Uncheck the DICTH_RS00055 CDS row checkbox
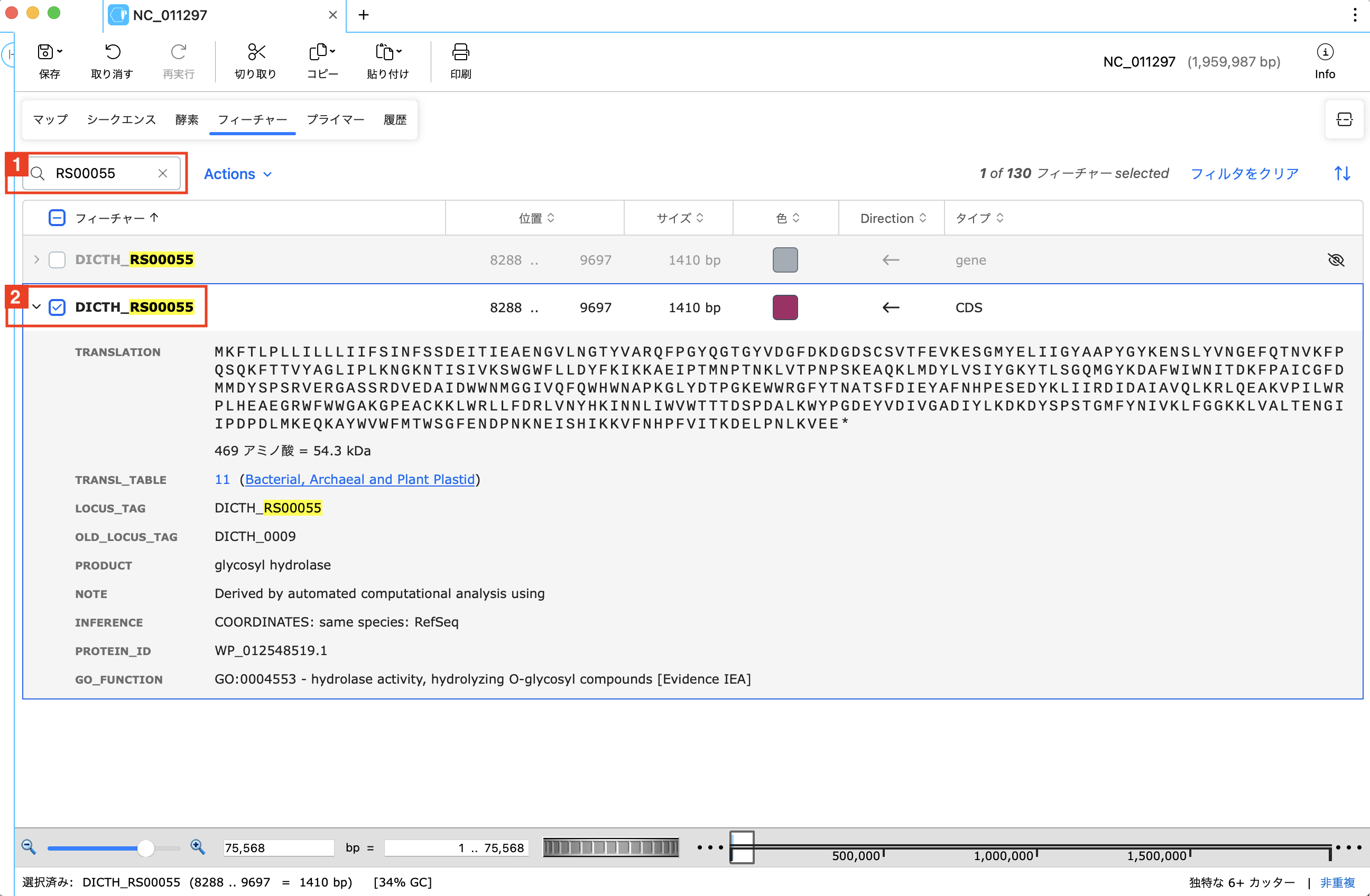Image resolution: width=1370 pixels, height=896 pixels. [57, 307]
